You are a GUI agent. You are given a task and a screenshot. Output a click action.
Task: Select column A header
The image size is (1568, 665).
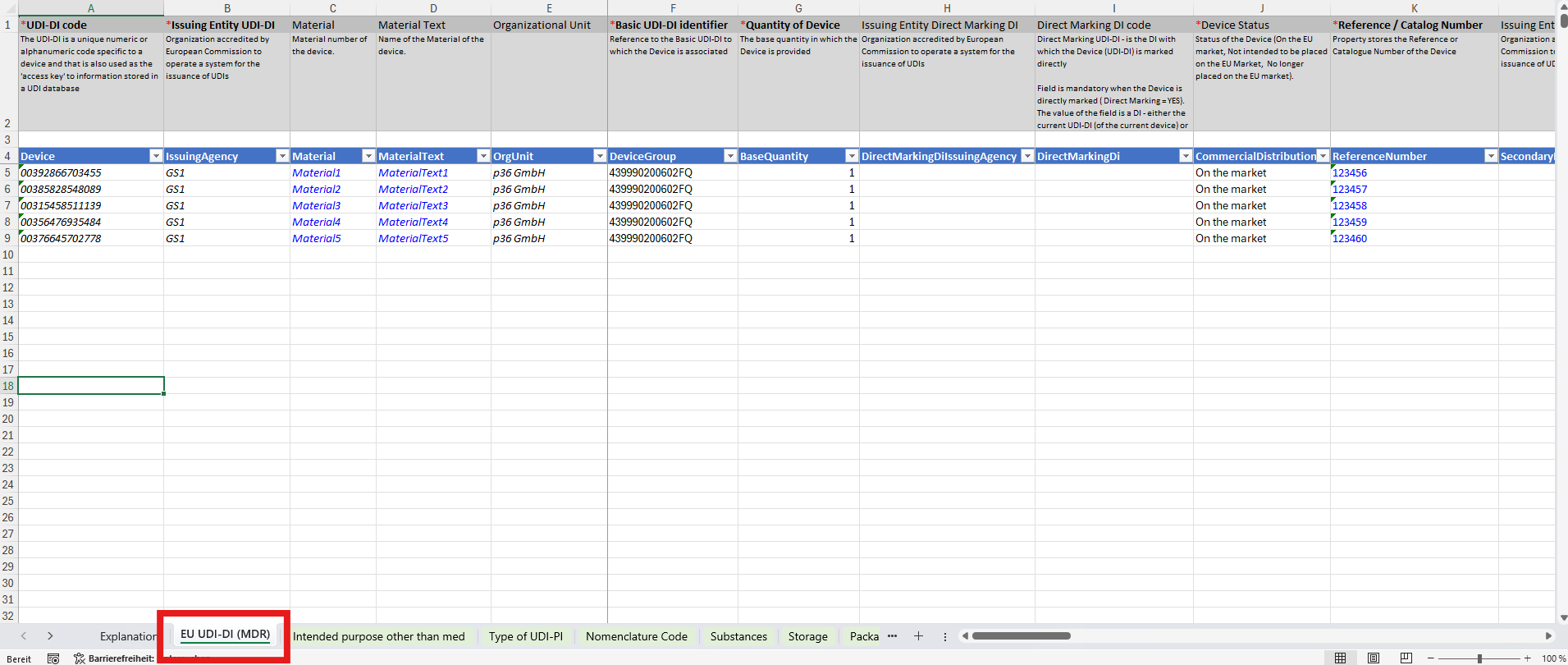tap(90, 8)
